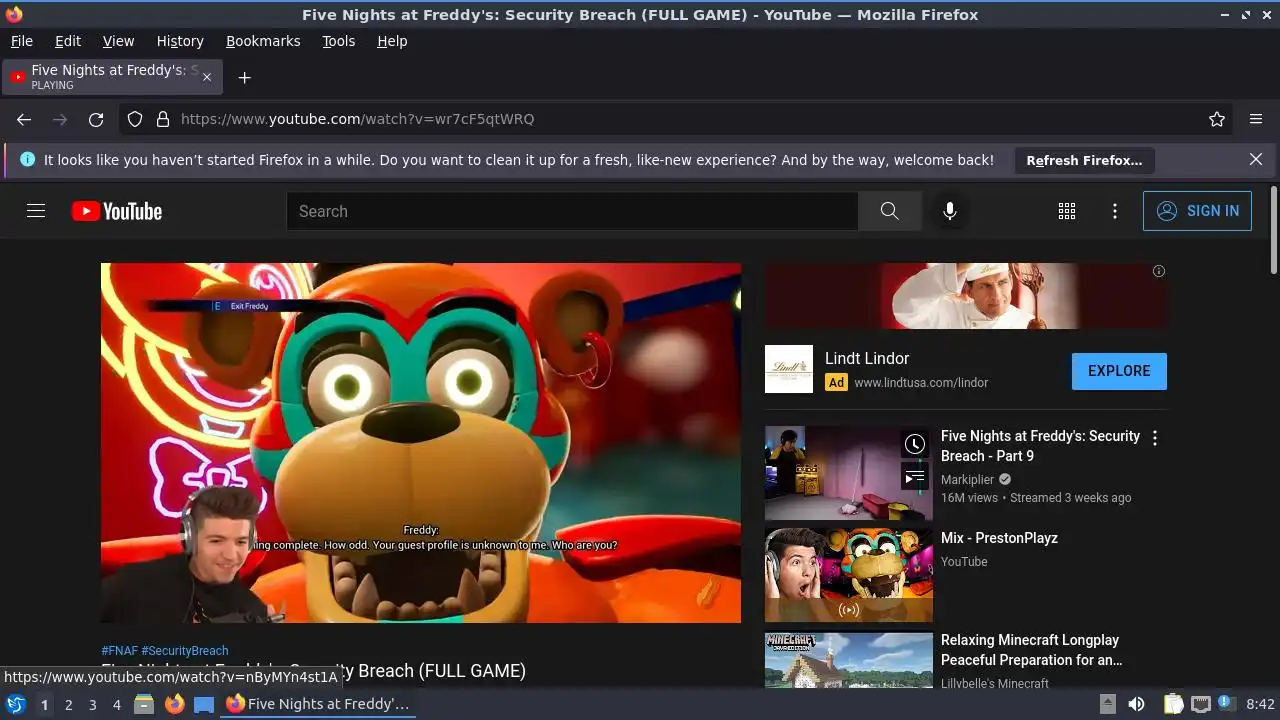Click the search magnifier button
The width and height of the screenshot is (1280, 720).
pyautogui.click(x=890, y=211)
